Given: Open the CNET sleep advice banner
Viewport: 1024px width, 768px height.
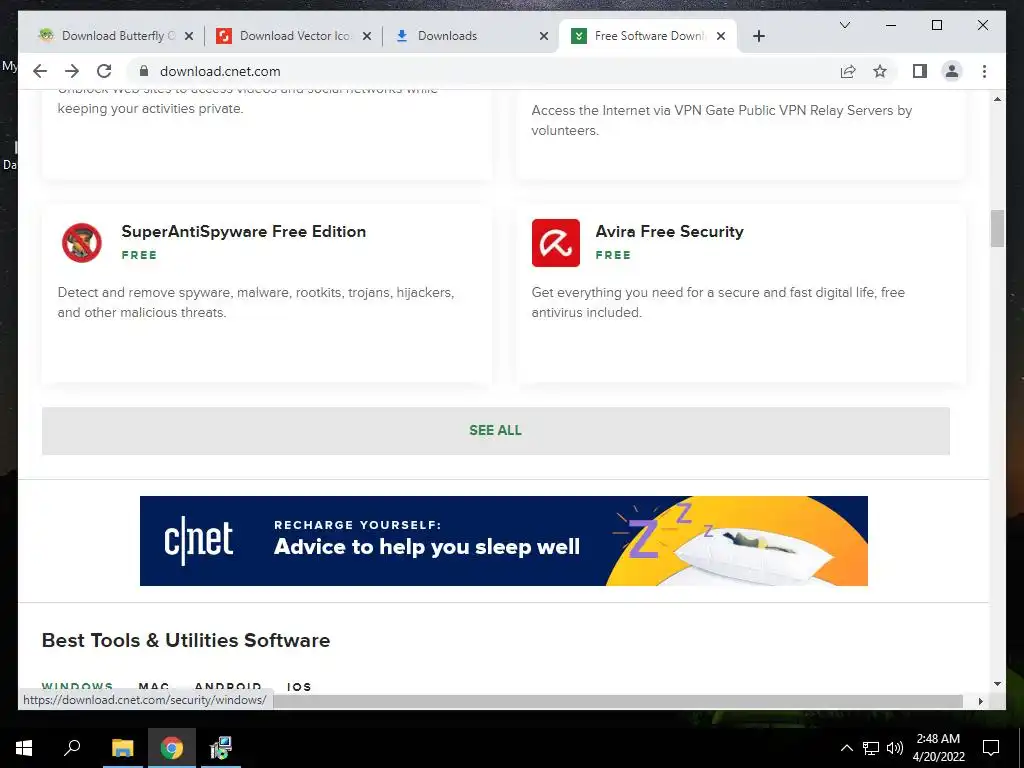Looking at the screenshot, I should [x=504, y=541].
